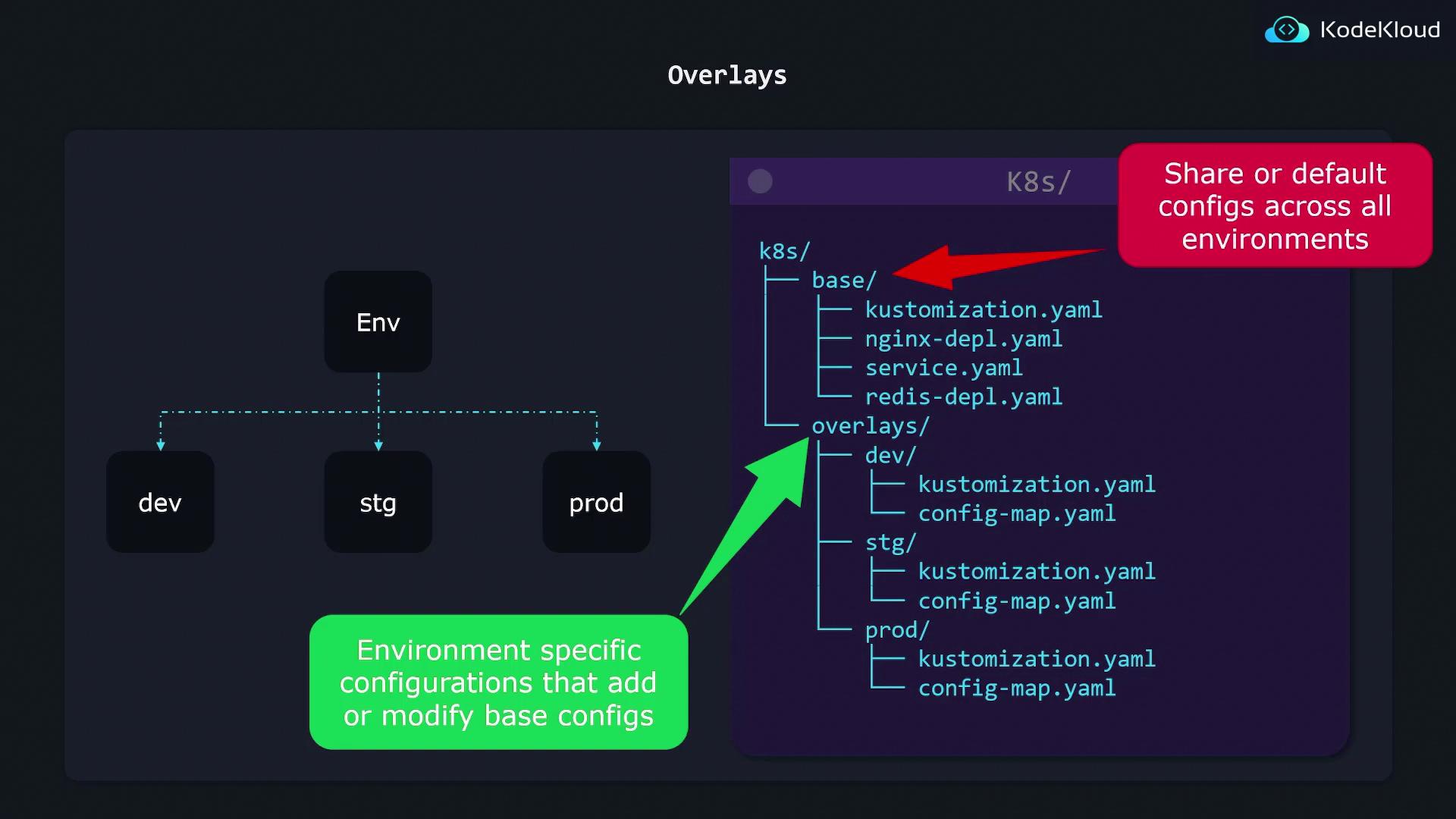Click the K8s/ window title text
This screenshot has width=1456, height=819.
[1038, 182]
